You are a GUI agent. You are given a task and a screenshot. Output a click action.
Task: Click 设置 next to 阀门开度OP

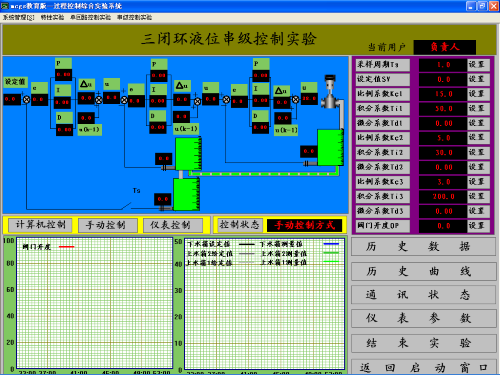[479, 226]
